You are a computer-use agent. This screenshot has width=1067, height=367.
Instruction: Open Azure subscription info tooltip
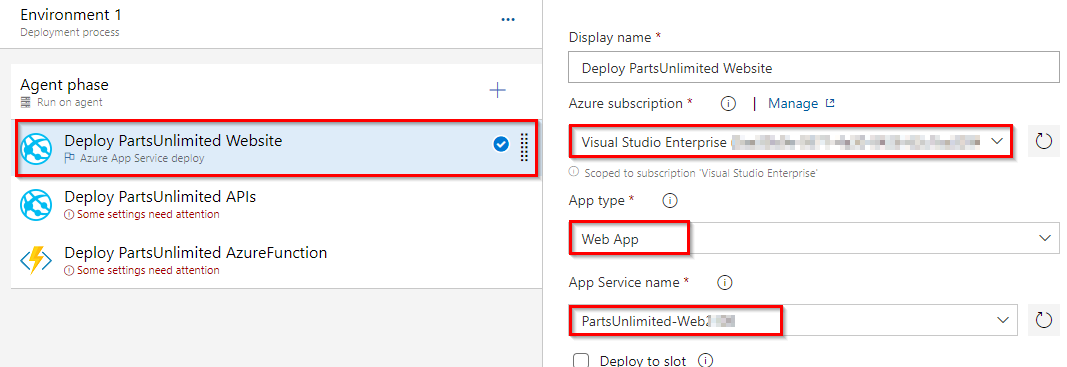(728, 103)
